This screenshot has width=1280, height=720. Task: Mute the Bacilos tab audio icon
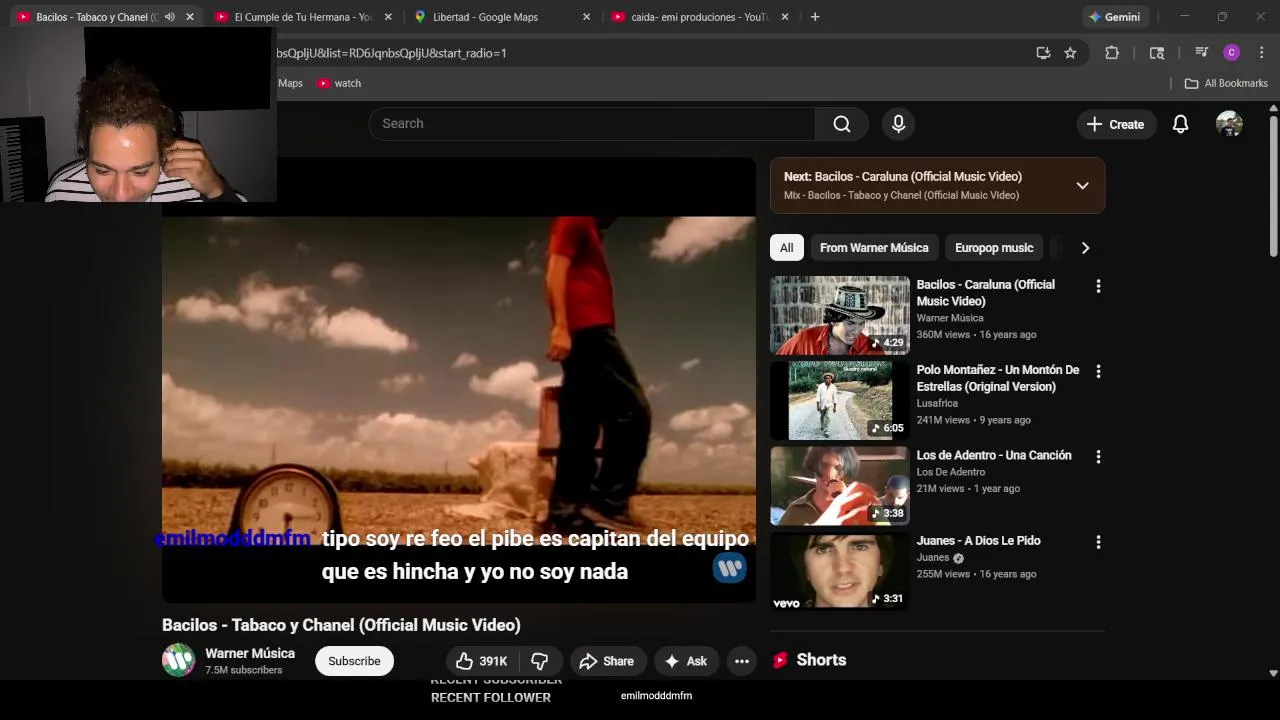point(169,17)
